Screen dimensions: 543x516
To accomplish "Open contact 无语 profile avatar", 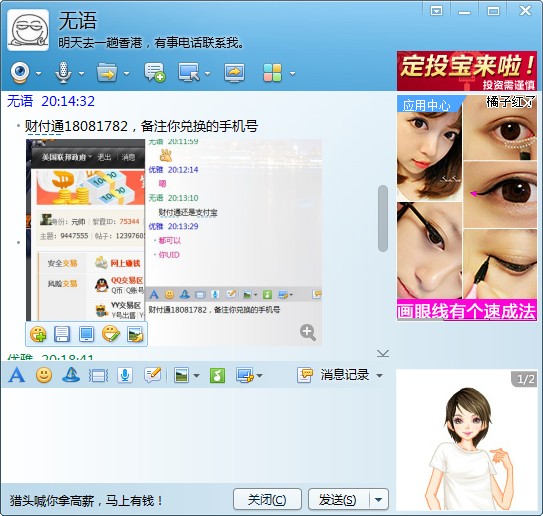I will click(28, 30).
